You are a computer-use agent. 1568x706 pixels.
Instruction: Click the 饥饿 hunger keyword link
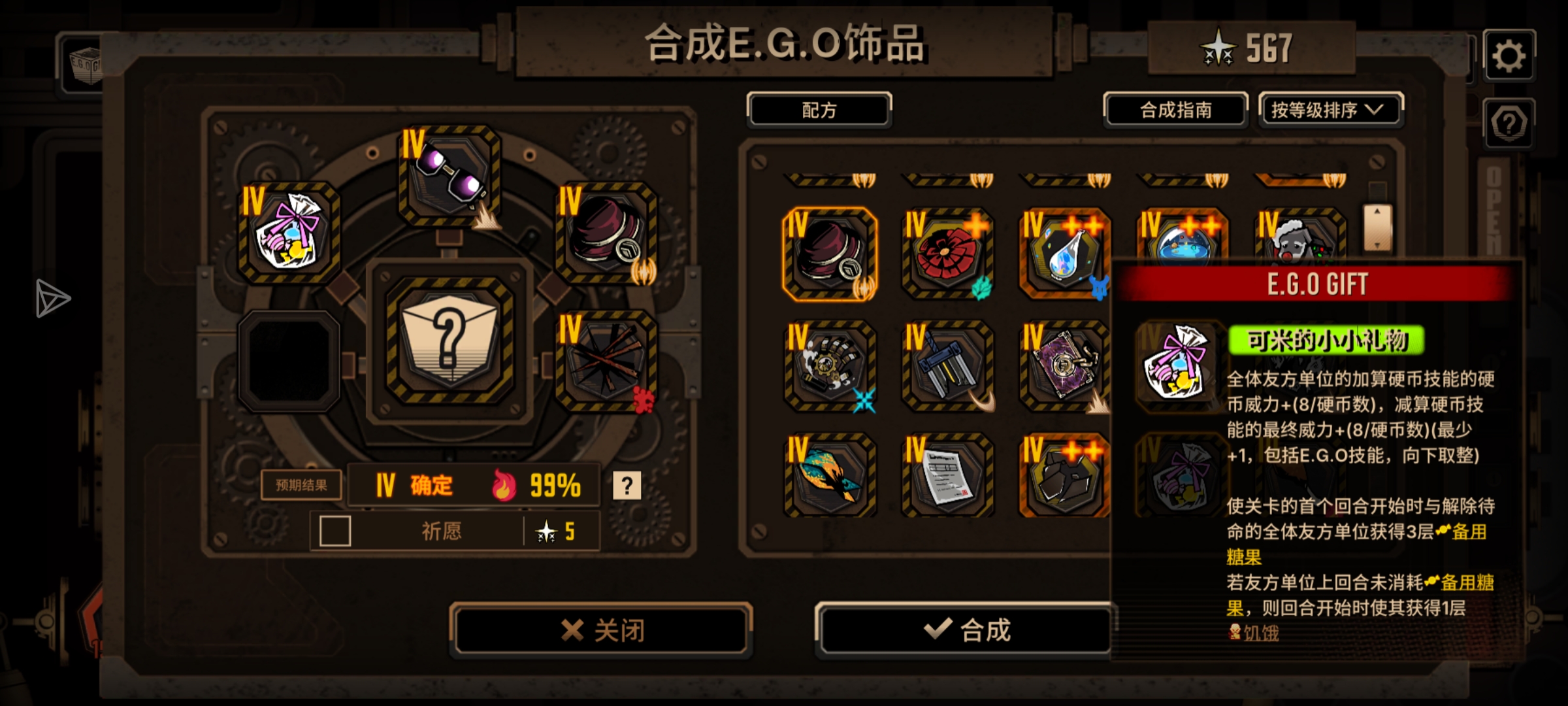pos(1261,633)
